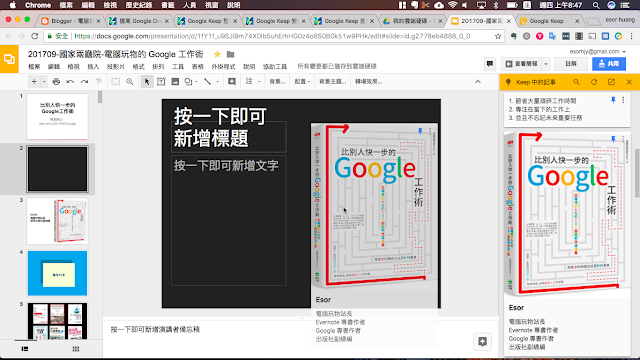
Task: Click the 轉場效果 transition button
Action: point(369,82)
